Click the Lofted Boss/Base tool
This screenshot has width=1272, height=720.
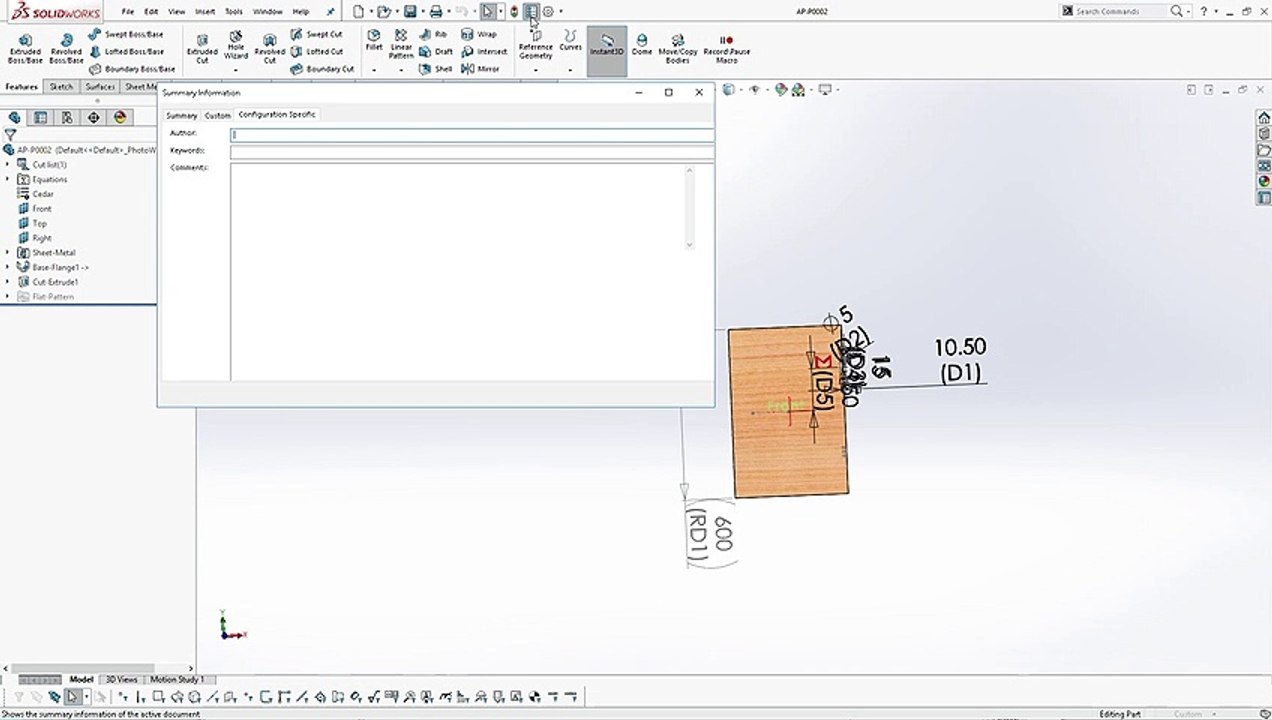coord(127,51)
